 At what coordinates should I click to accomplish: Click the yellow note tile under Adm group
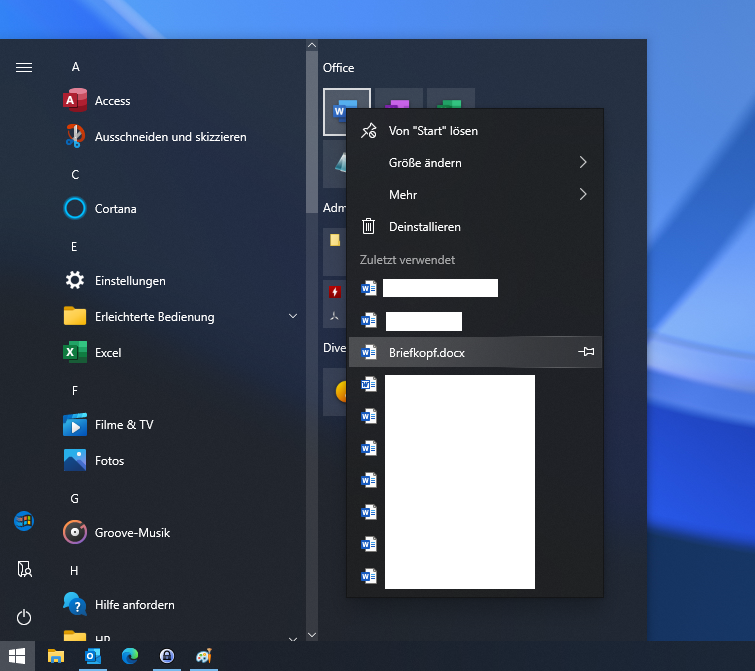(x=335, y=240)
